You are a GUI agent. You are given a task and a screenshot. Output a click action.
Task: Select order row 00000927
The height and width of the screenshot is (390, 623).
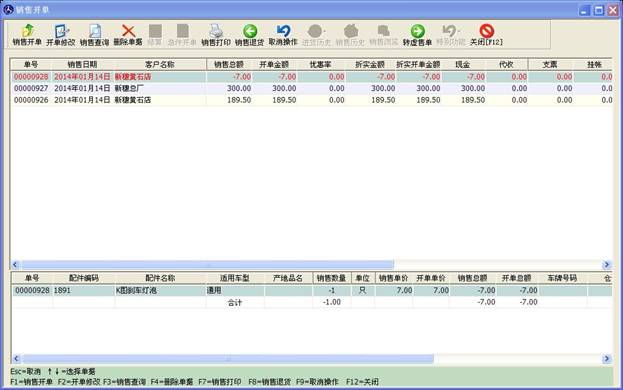click(x=311, y=88)
